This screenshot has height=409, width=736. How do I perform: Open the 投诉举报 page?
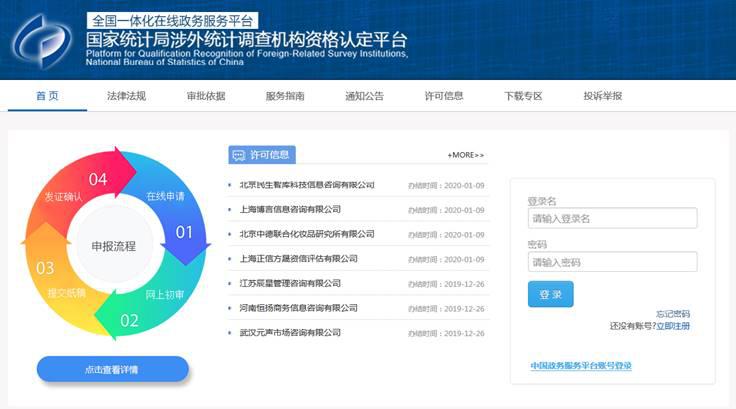pos(603,96)
